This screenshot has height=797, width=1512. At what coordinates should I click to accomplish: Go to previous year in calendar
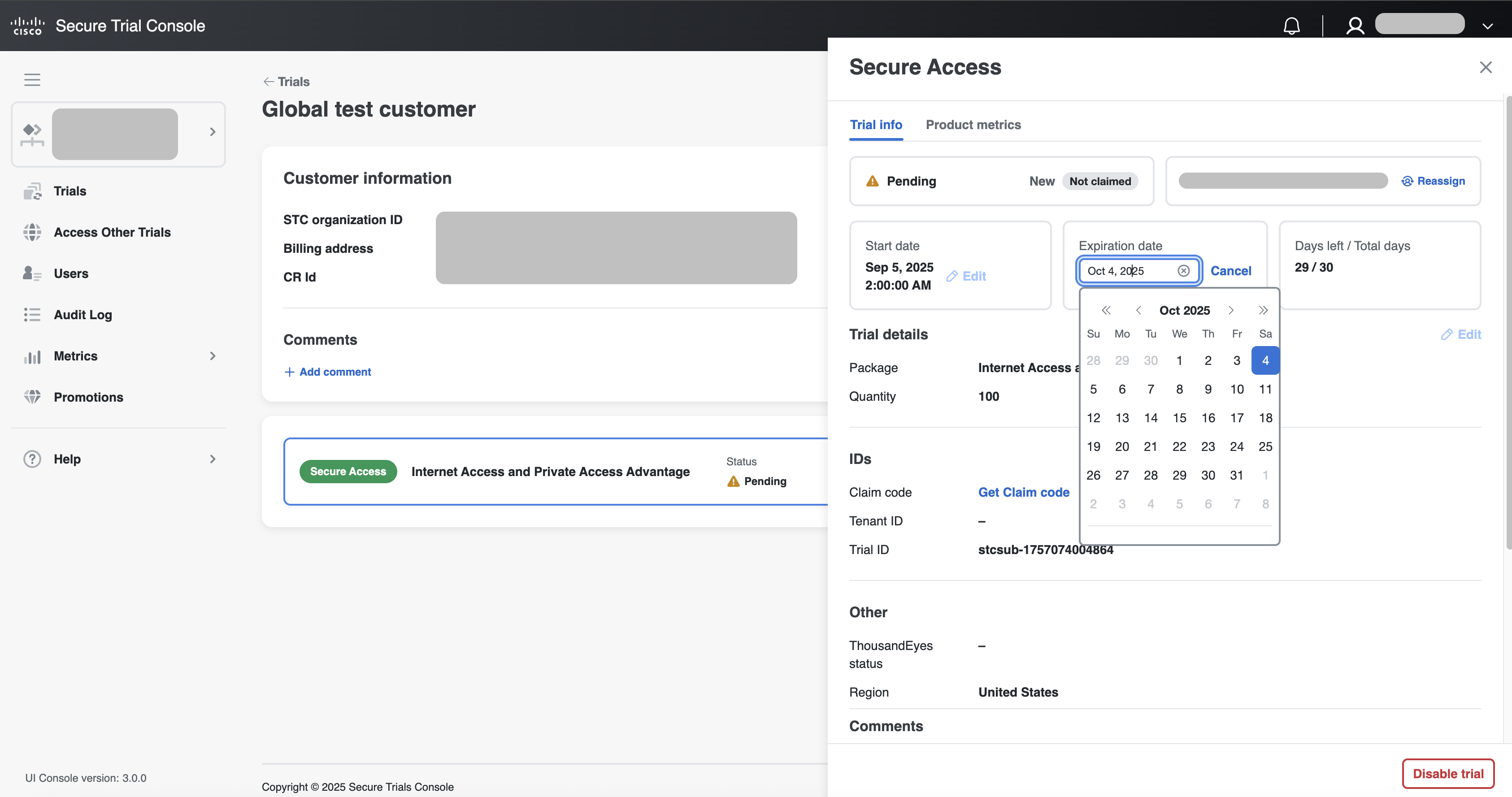(x=1106, y=310)
